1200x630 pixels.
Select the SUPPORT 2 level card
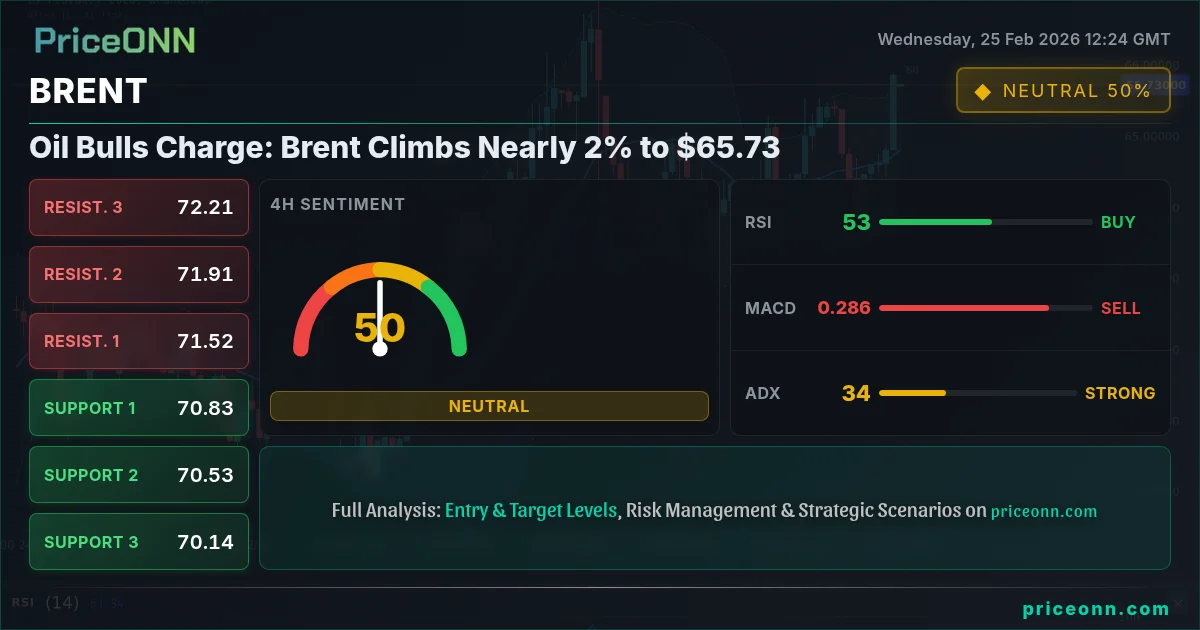pyautogui.click(x=139, y=475)
